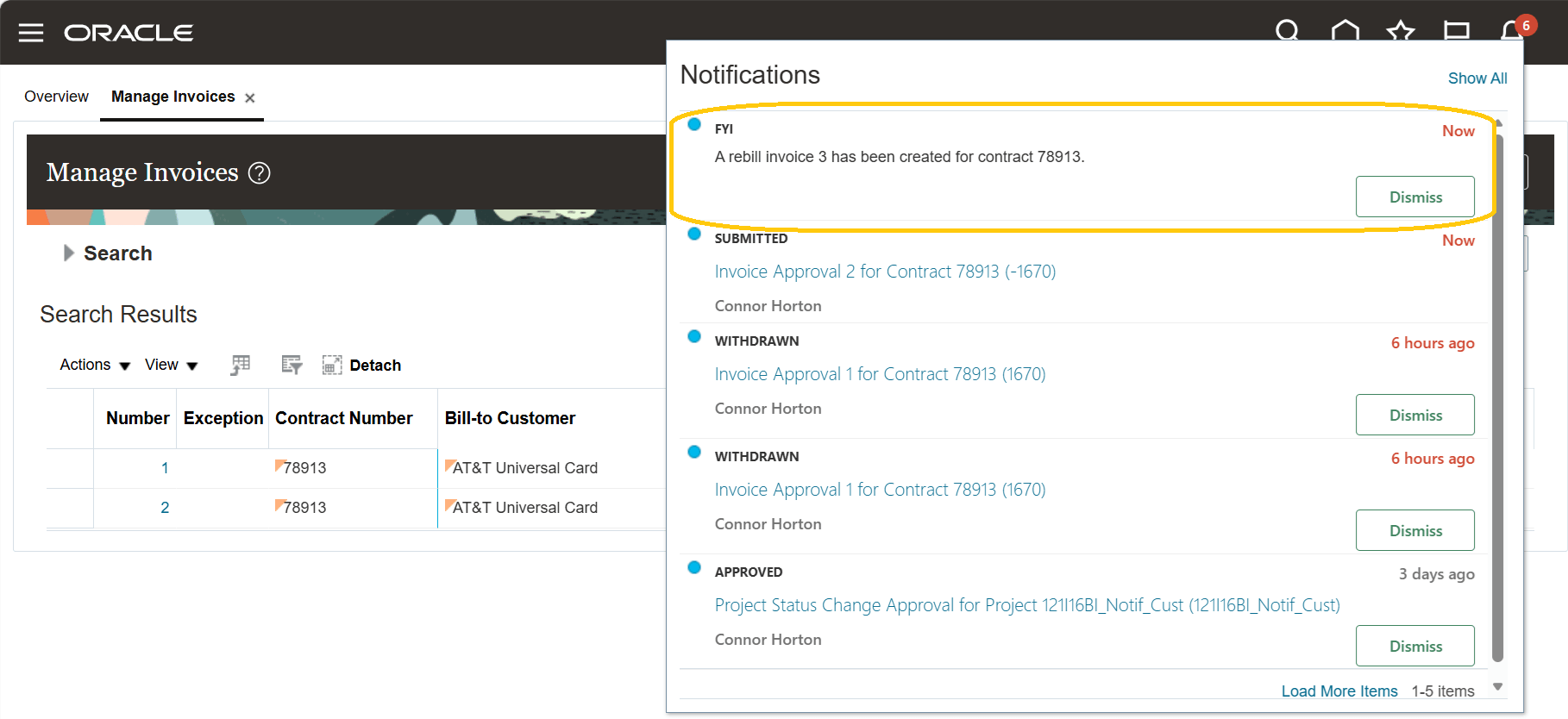Open invoice number 1
The image size is (1568, 719).
165,468
